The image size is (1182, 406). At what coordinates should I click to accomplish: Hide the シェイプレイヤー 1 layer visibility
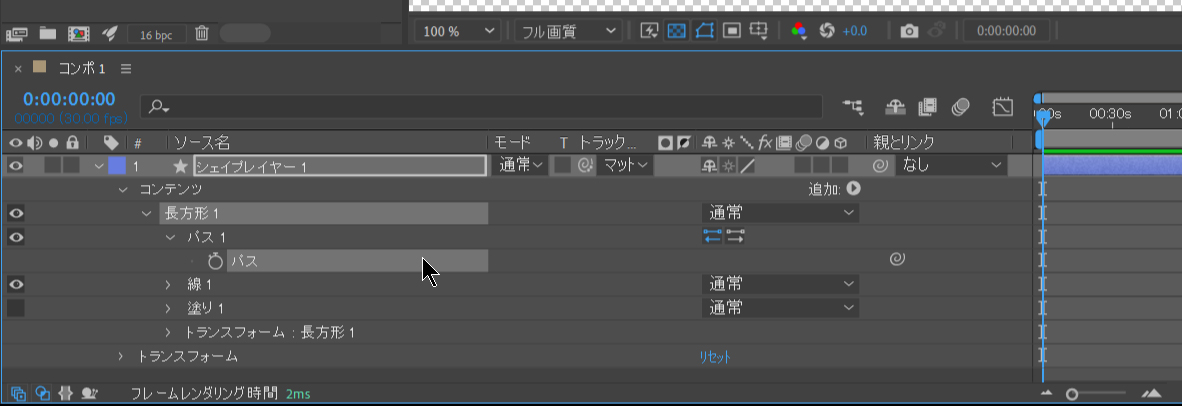coord(15,165)
